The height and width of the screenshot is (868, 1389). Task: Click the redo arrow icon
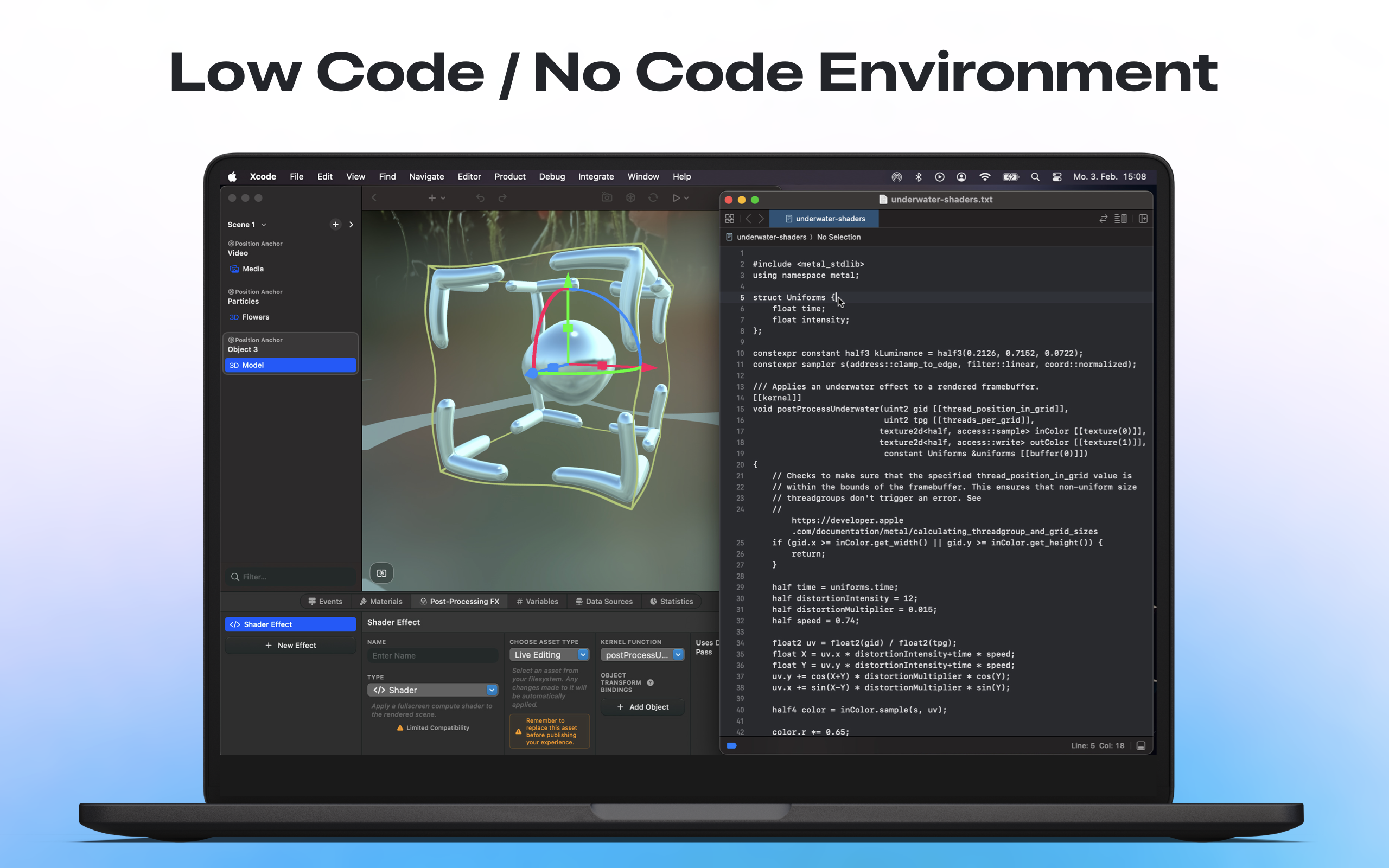coord(502,198)
